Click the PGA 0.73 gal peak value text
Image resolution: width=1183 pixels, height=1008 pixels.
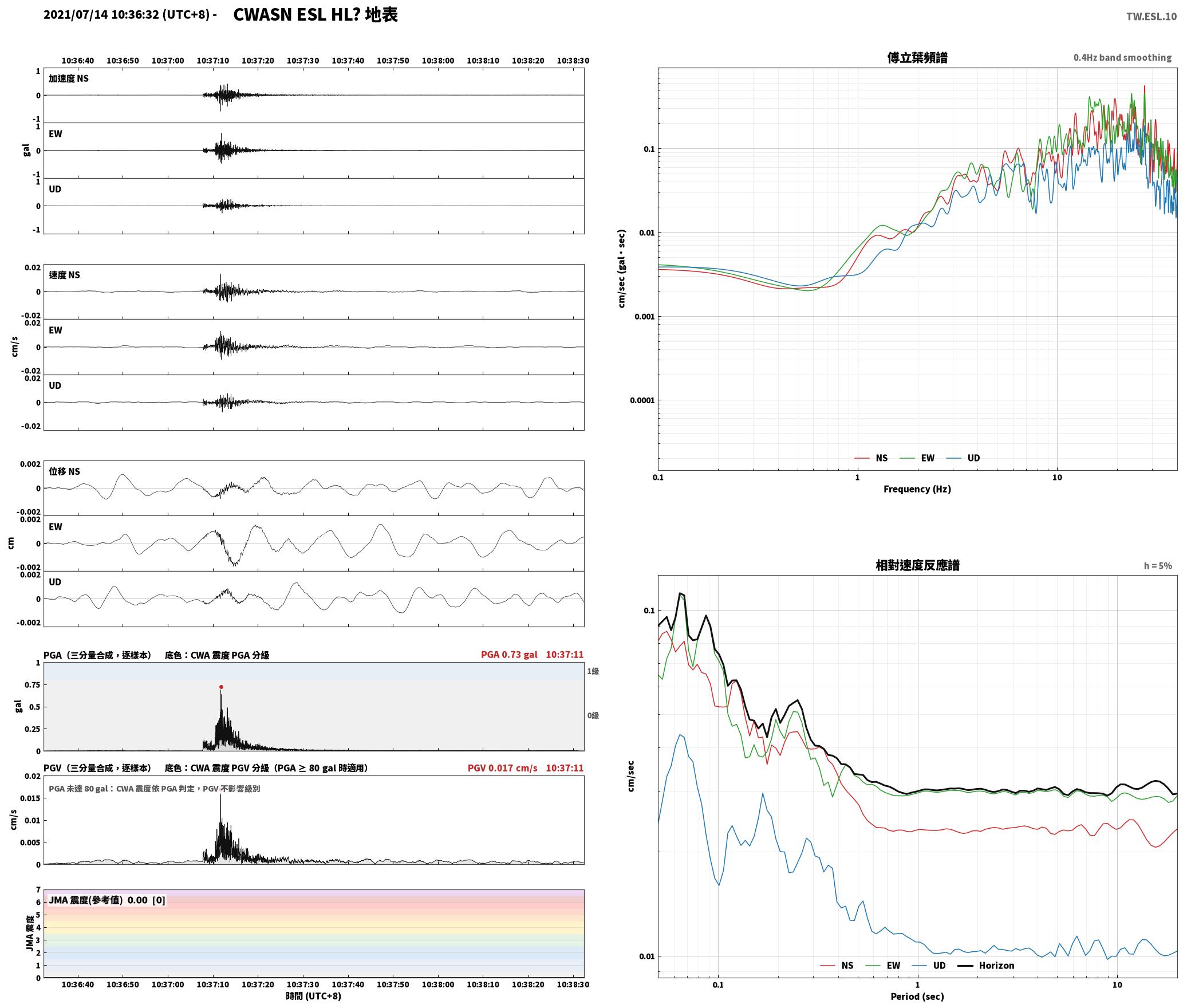509,655
